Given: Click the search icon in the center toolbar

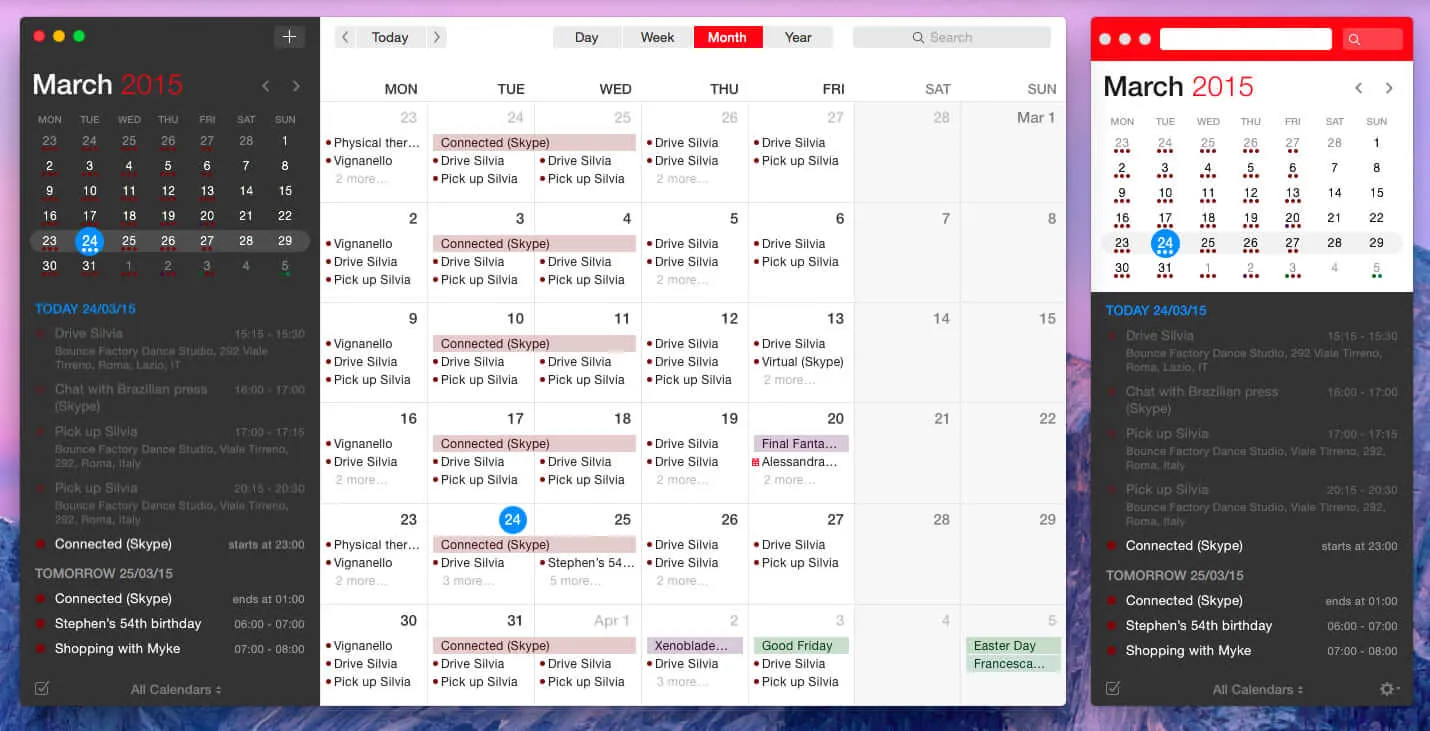Looking at the screenshot, I should tap(918, 37).
